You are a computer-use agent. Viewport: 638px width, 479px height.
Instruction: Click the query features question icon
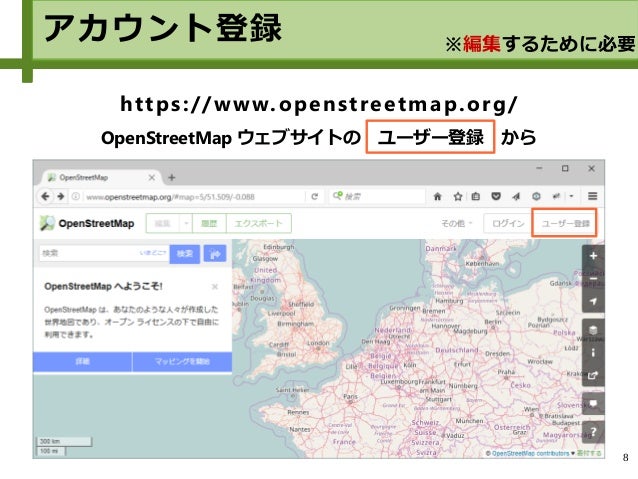point(593,432)
